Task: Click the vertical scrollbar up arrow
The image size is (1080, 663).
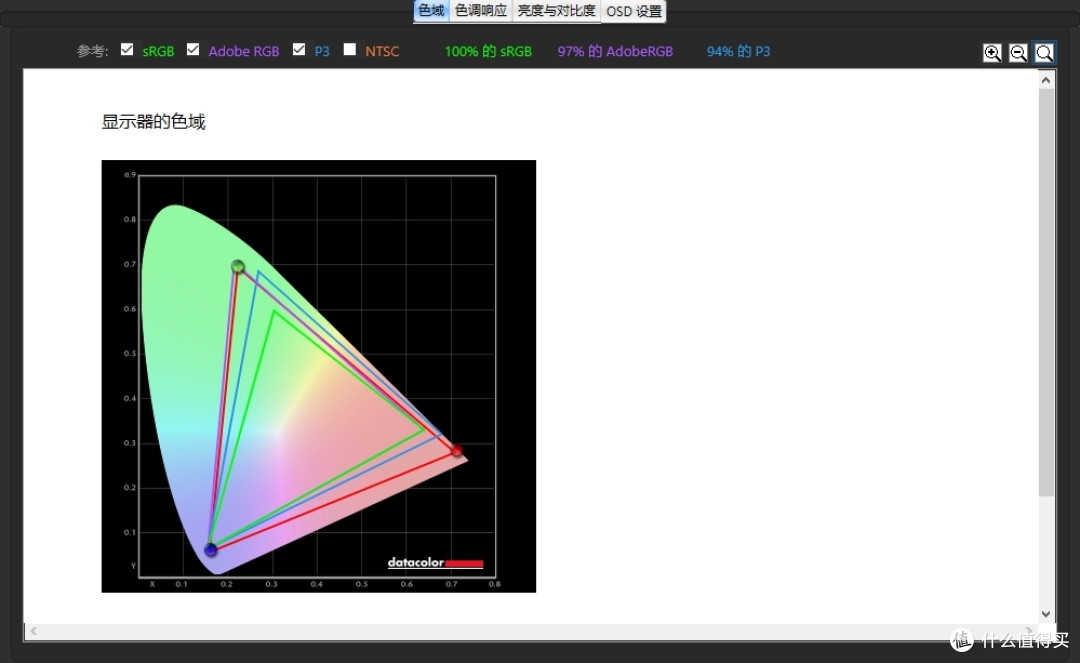Action: point(1046,80)
